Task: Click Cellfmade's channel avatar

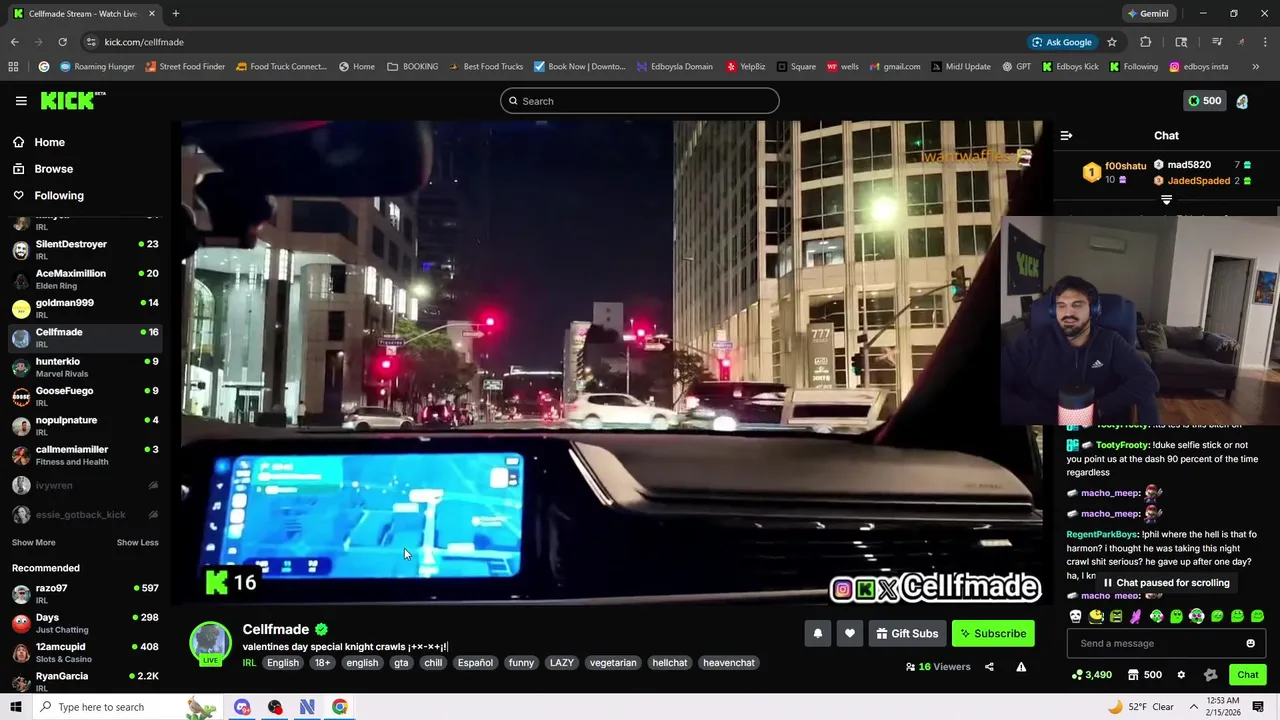Action: [211, 643]
